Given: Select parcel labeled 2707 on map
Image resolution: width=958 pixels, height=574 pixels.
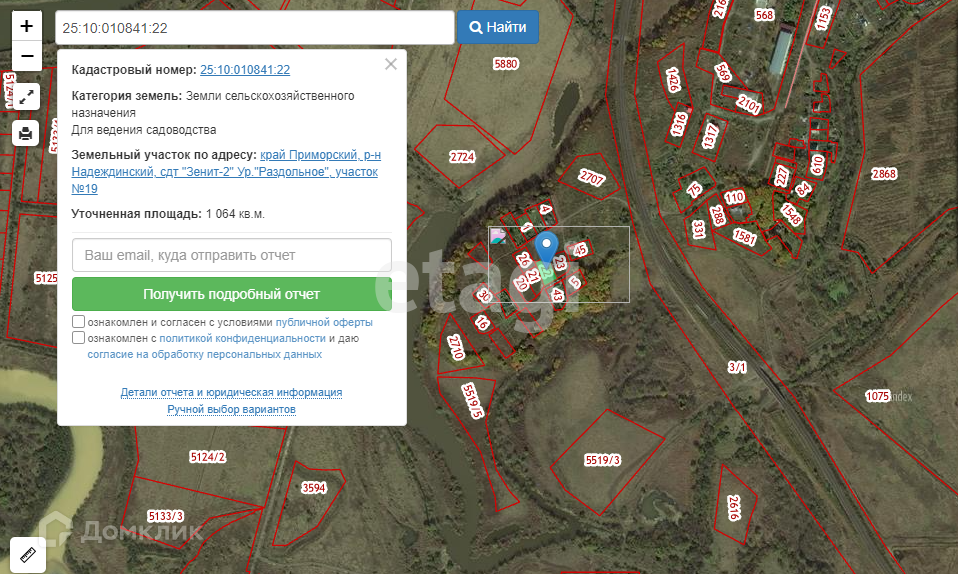Looking at the screenshot, I should (591, 177).
